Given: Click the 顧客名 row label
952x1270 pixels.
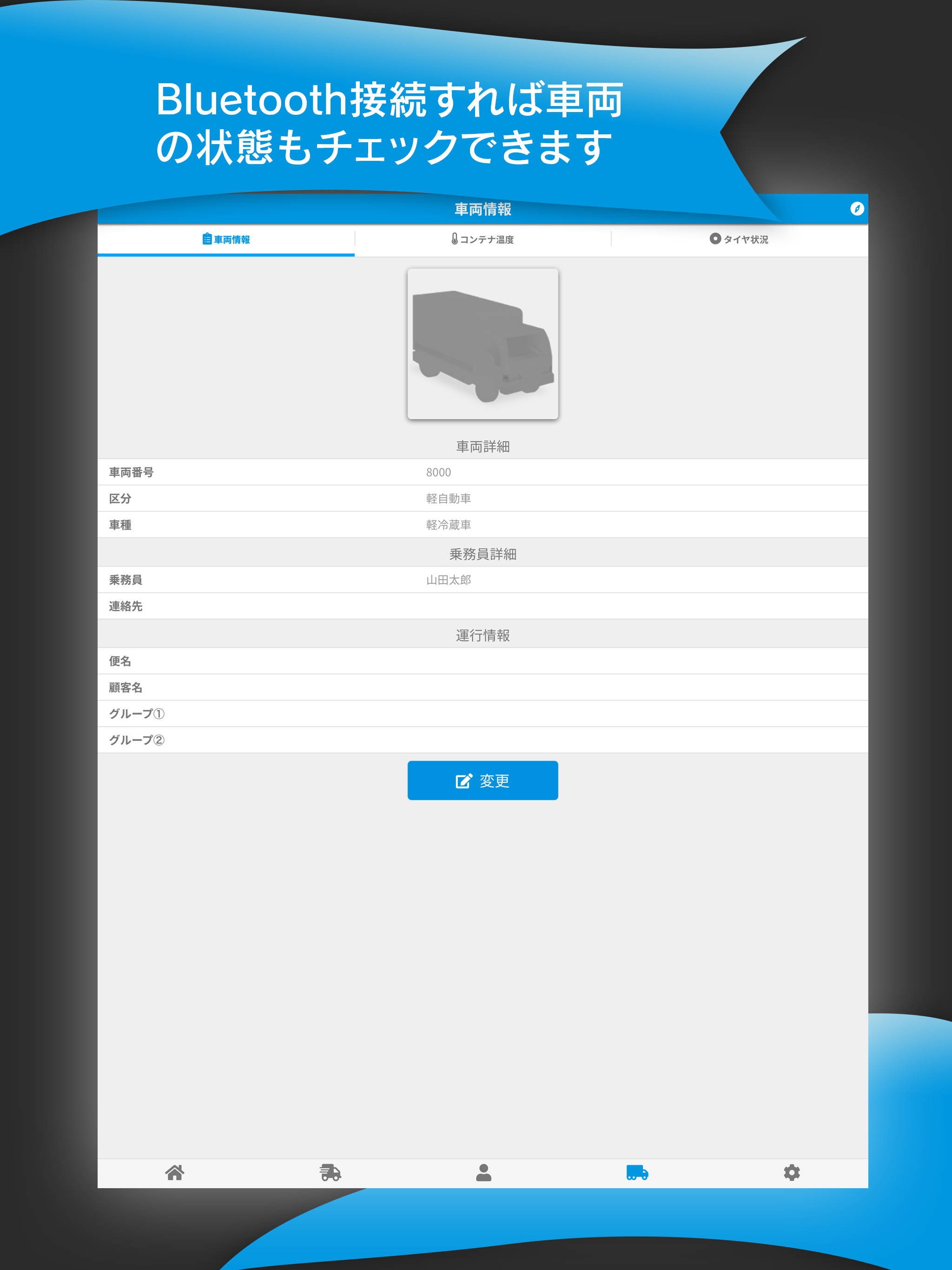Looking at the screenshot, I should coord(126,688).
